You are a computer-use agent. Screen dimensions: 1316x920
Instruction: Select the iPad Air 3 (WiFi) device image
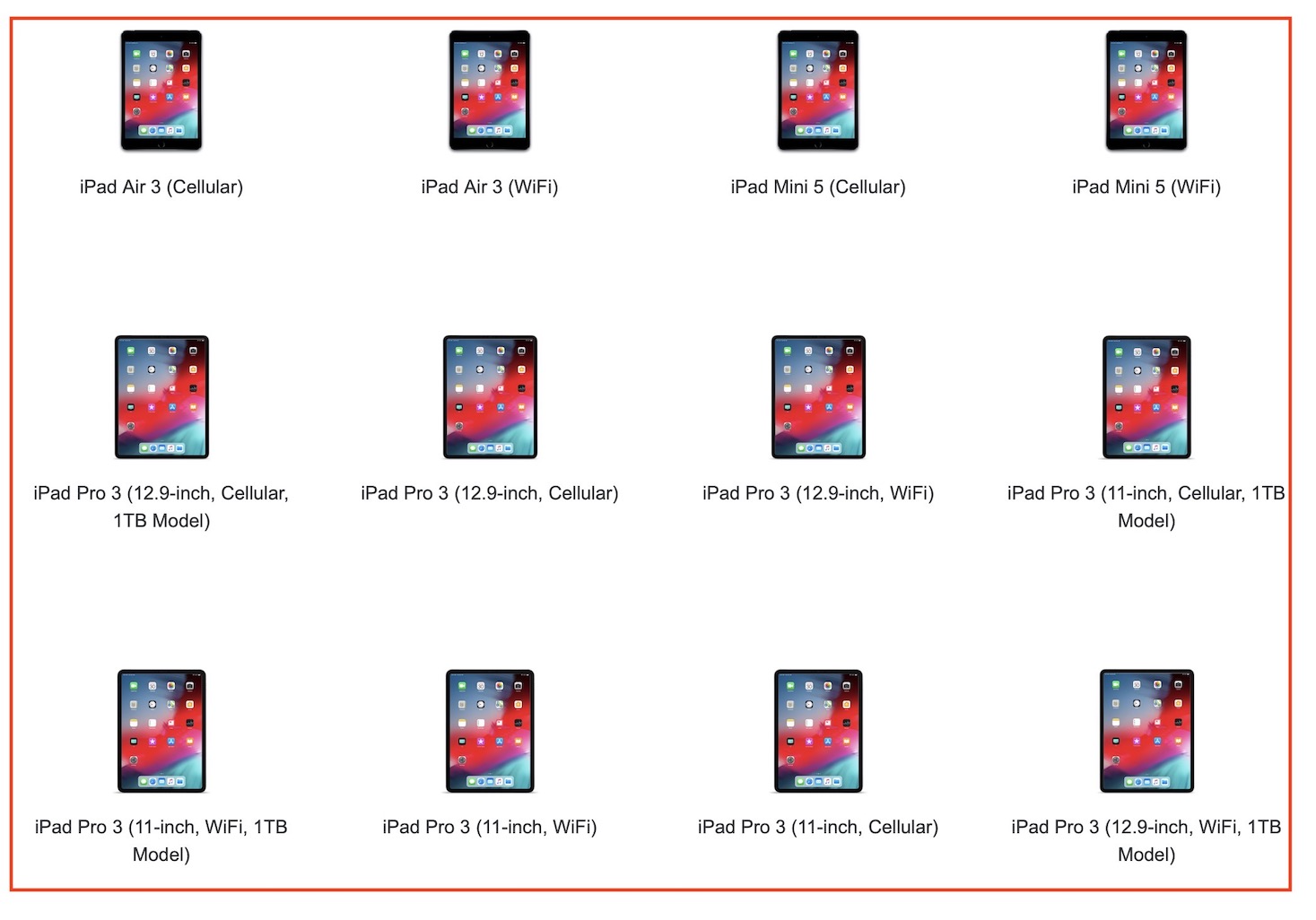[x=490, y=91]
